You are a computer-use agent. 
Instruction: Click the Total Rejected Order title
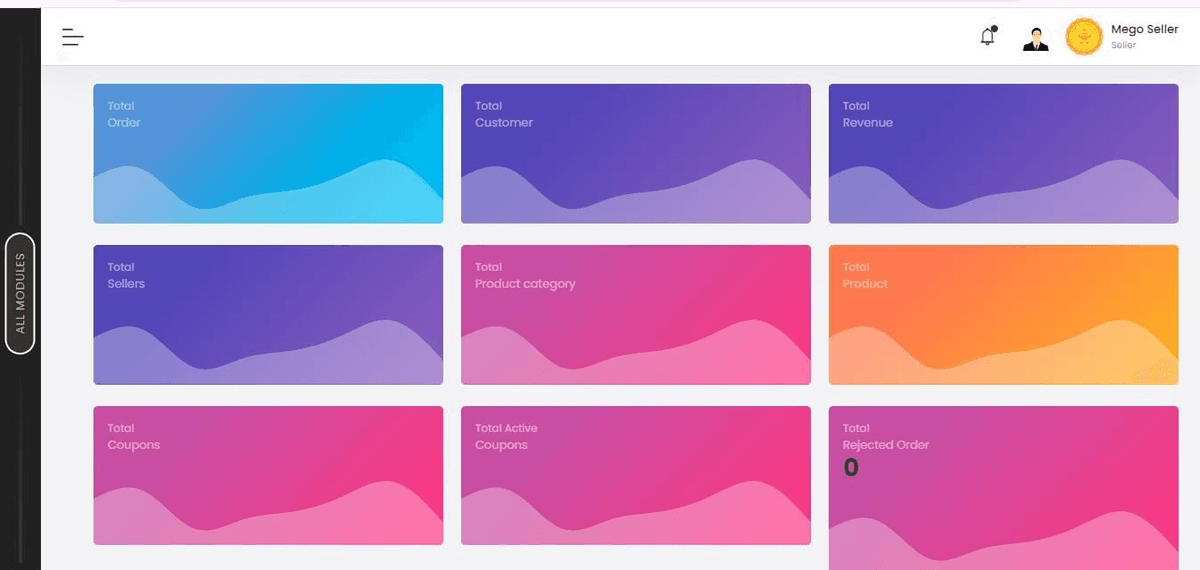pos(885,437)
